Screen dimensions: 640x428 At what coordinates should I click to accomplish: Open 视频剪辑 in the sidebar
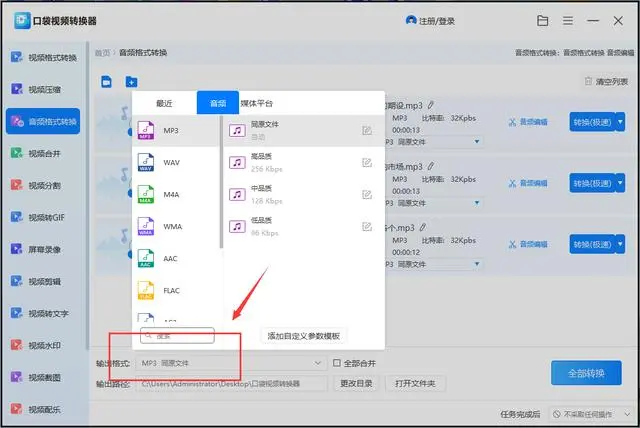36,282
